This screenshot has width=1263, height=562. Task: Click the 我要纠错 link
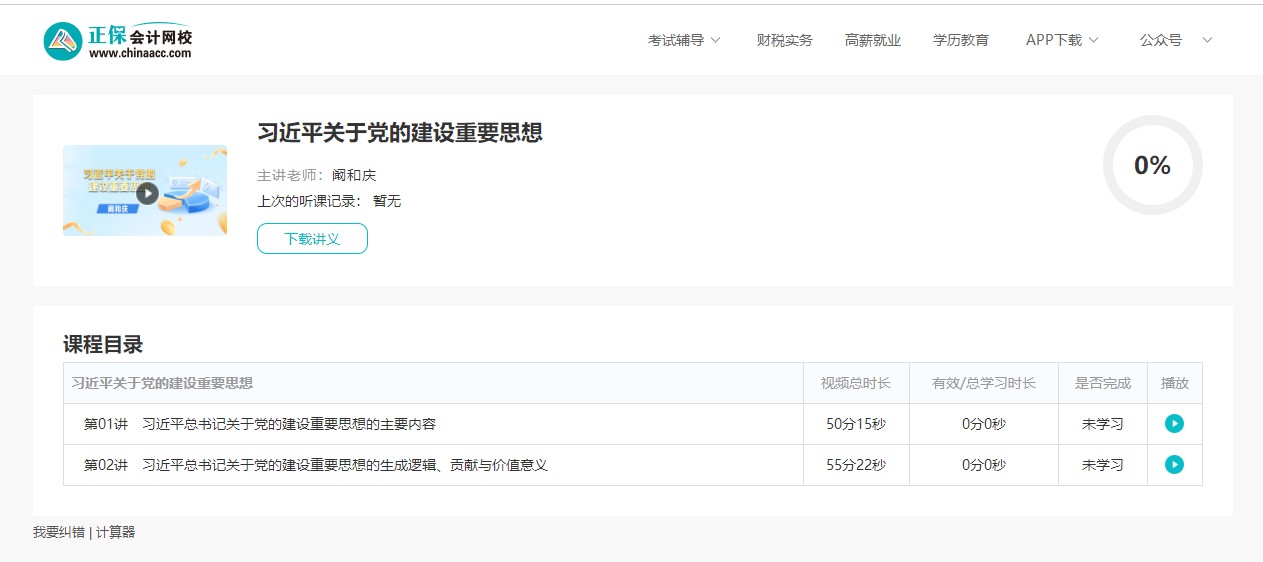58,532
